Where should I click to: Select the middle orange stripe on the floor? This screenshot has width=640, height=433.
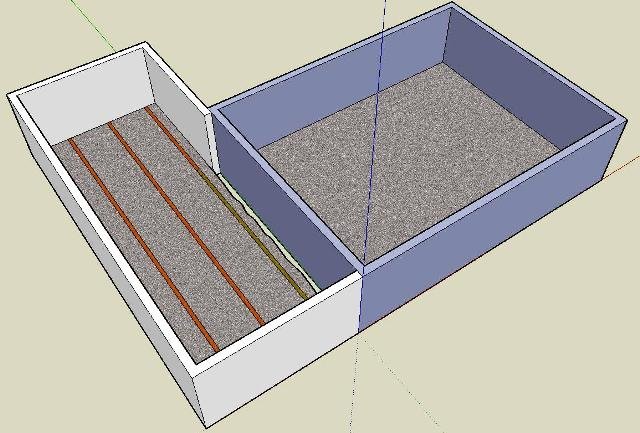[186, 224]
